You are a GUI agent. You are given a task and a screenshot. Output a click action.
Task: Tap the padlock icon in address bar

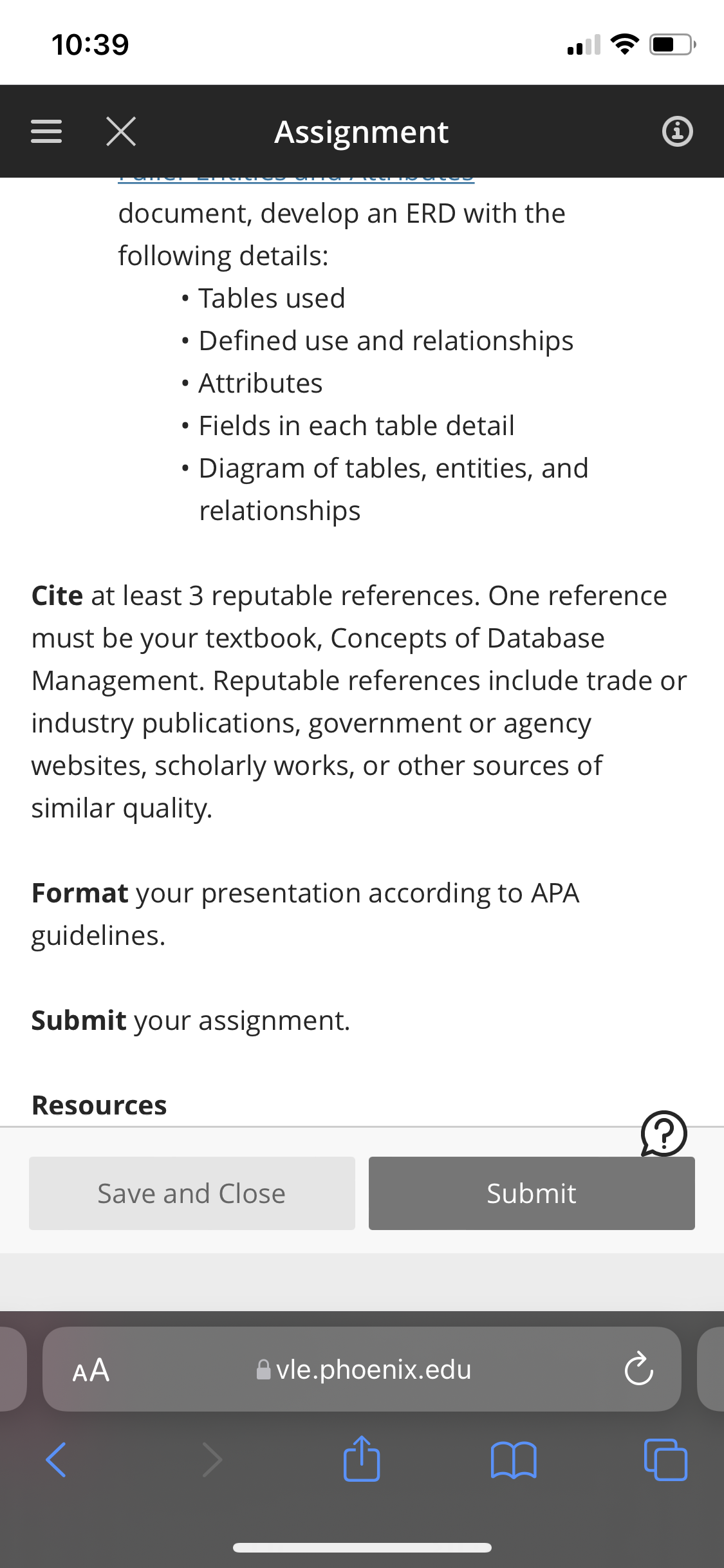point(263,1369)
